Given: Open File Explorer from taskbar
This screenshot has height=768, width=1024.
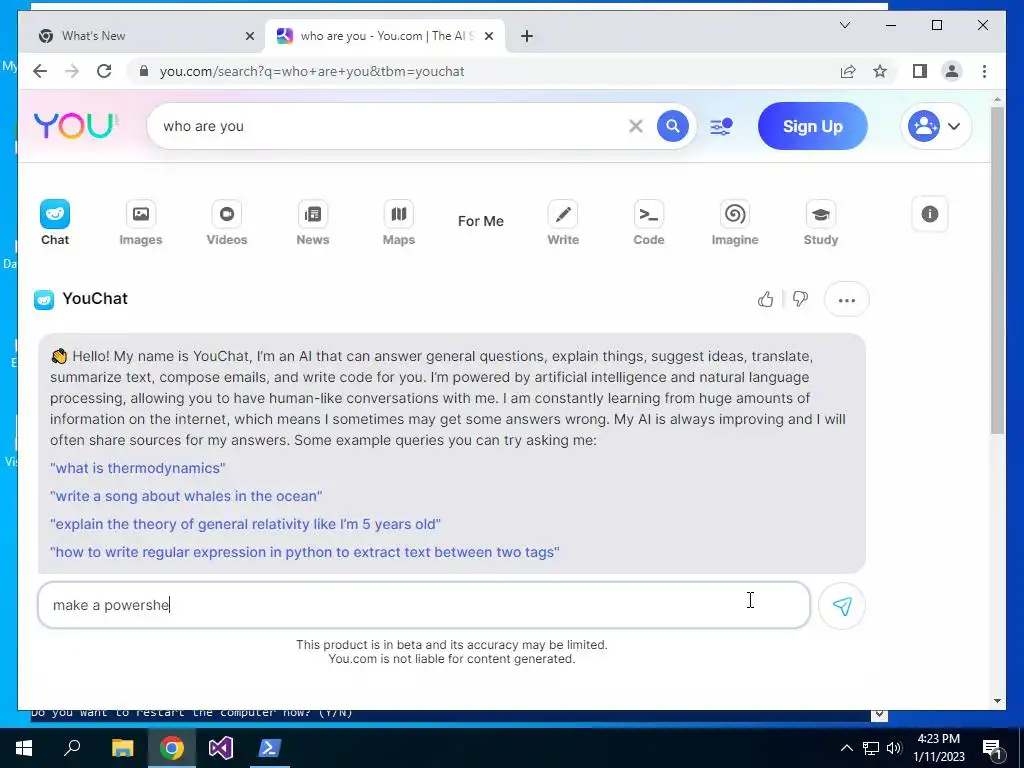Looking at the screenshot, I should pos(123,748).
